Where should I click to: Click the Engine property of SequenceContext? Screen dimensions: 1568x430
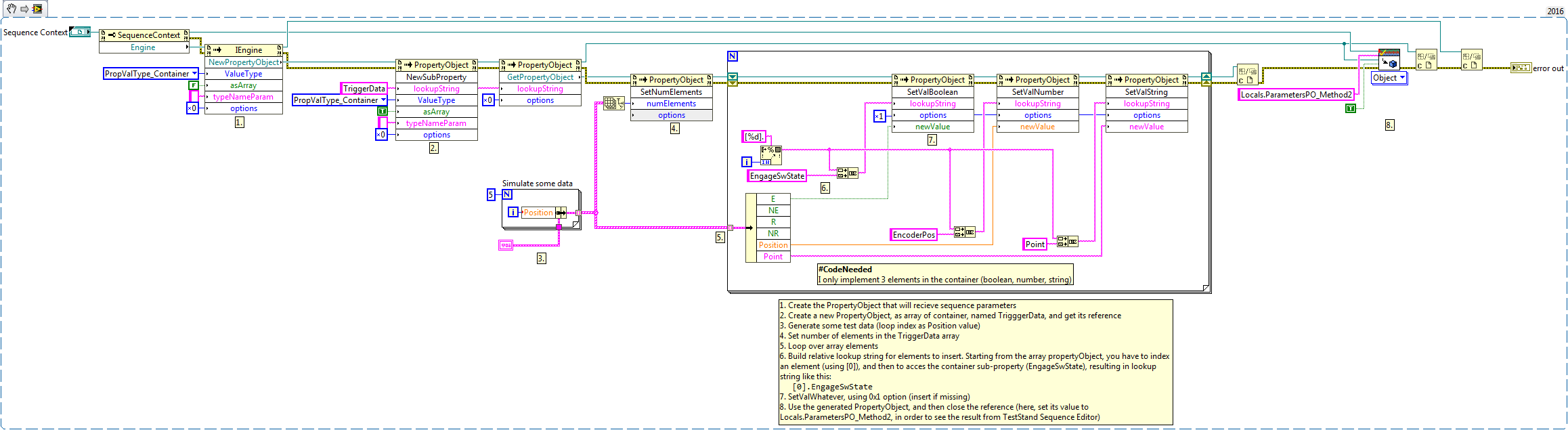click(x=143, y=47)
